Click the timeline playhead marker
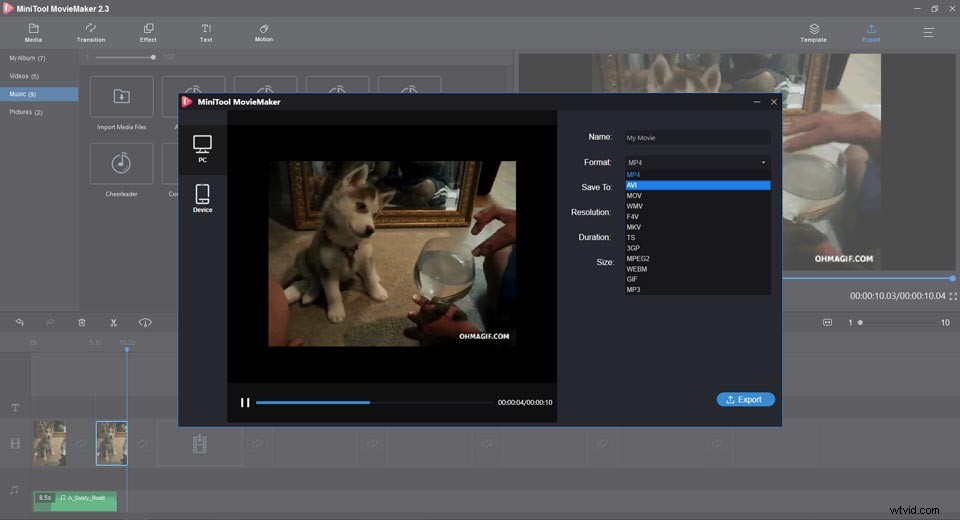 pyautogui.click(x=127, y=349)
